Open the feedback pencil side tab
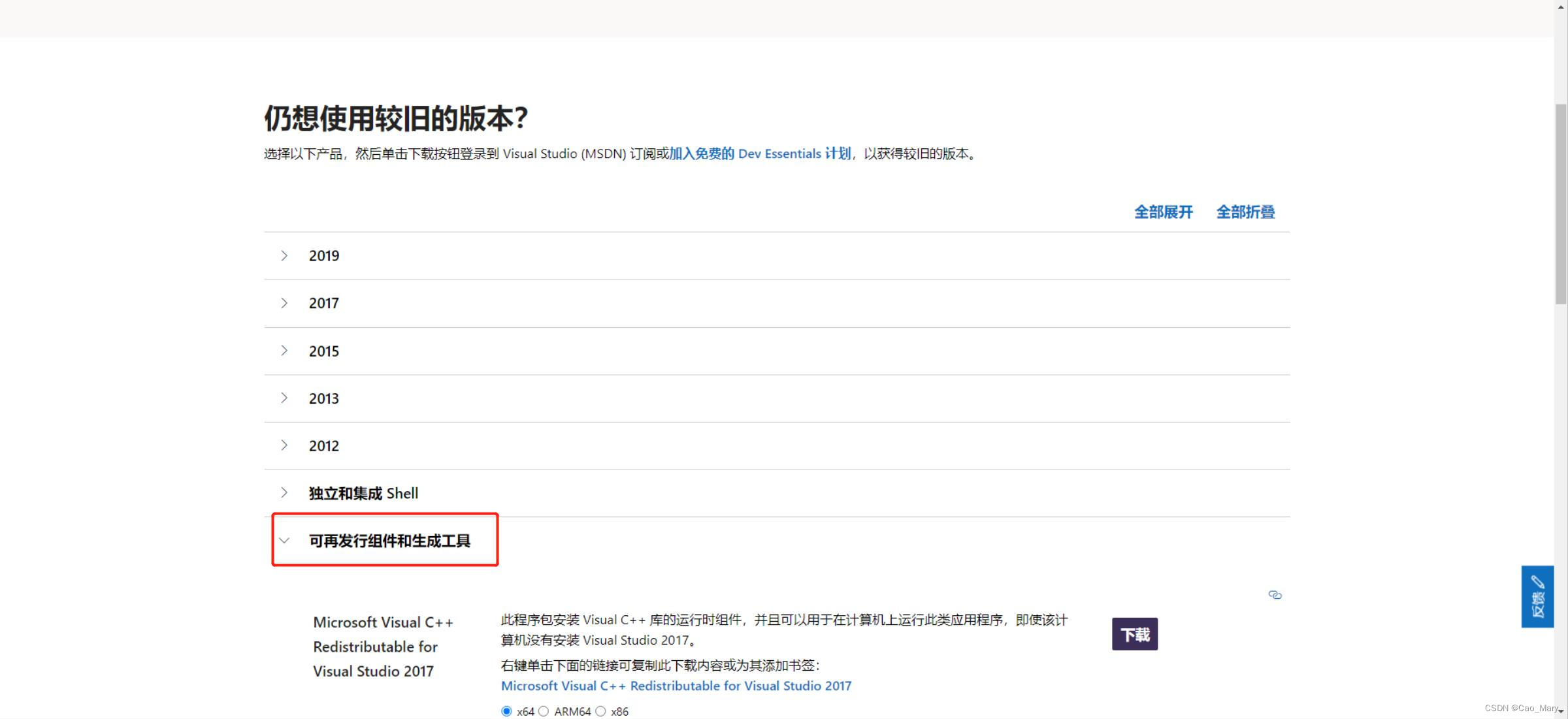1568x719 pixels. click(x=1537, y=596)
